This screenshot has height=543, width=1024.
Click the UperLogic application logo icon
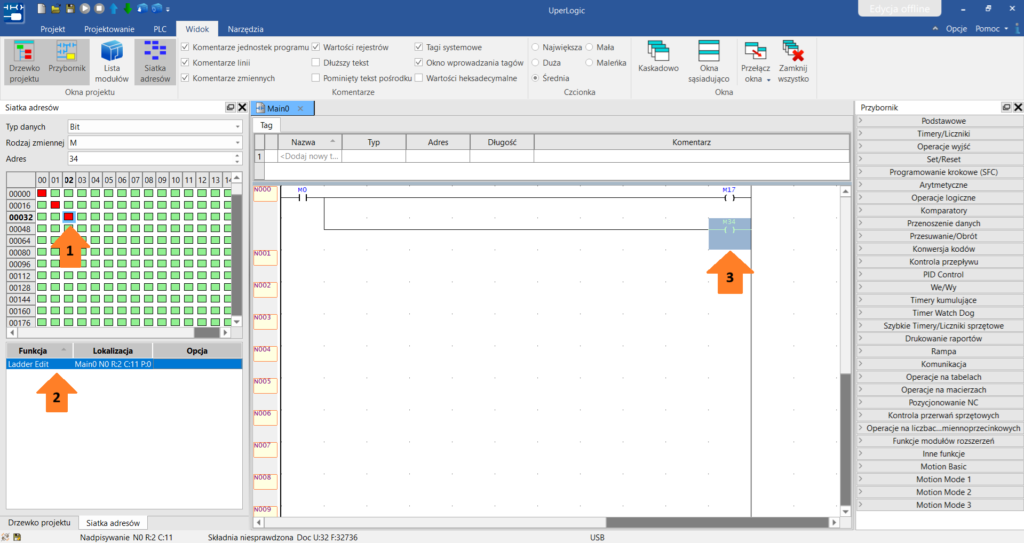click(14, 11)
